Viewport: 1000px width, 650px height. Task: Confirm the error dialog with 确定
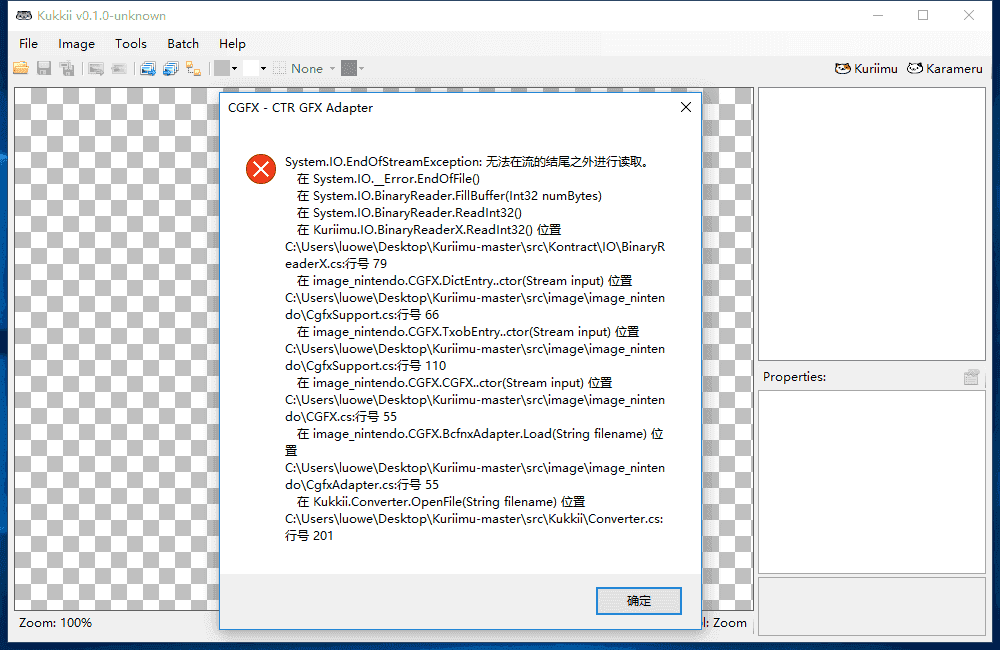pyautogui.click(x=639, y=601)
